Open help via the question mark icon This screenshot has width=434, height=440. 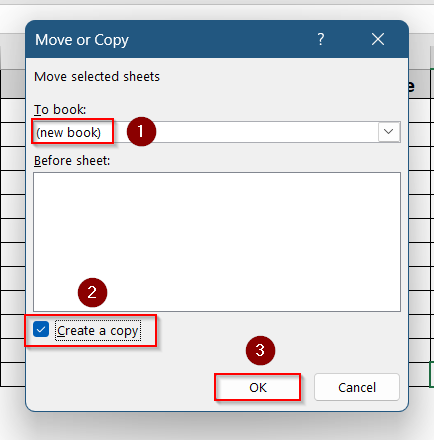pyautogui.click(x=320, y=39)
